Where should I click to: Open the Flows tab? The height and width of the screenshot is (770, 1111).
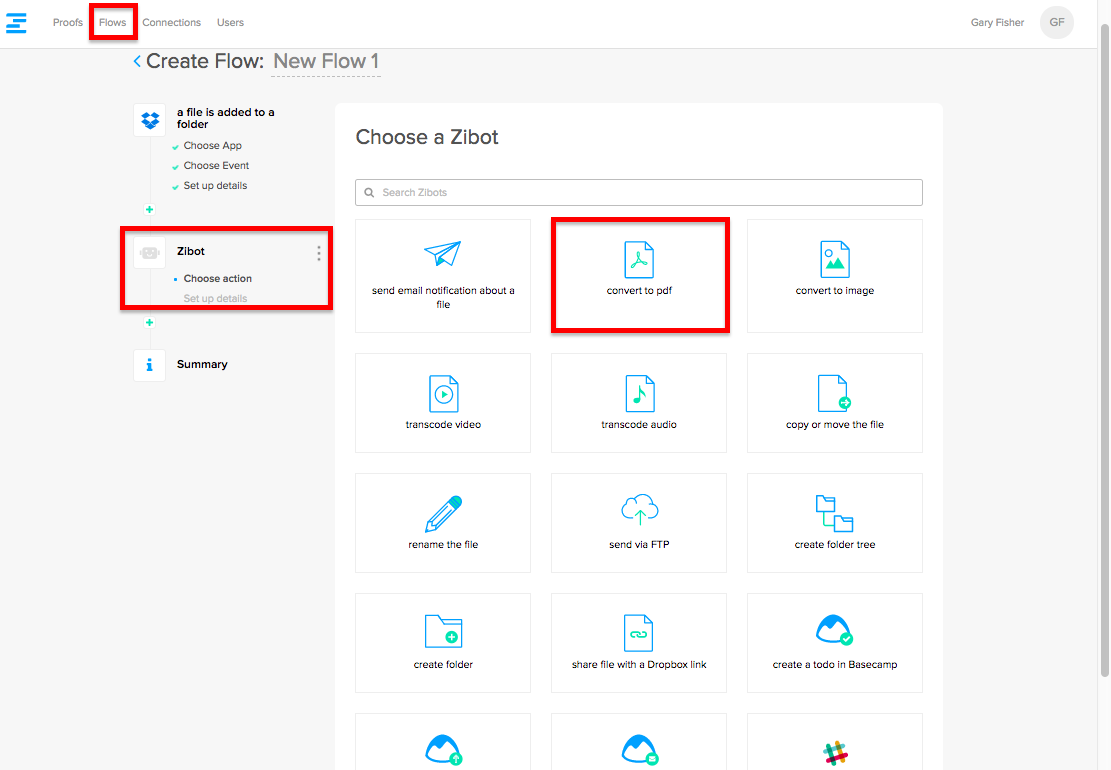pos(113,22)
